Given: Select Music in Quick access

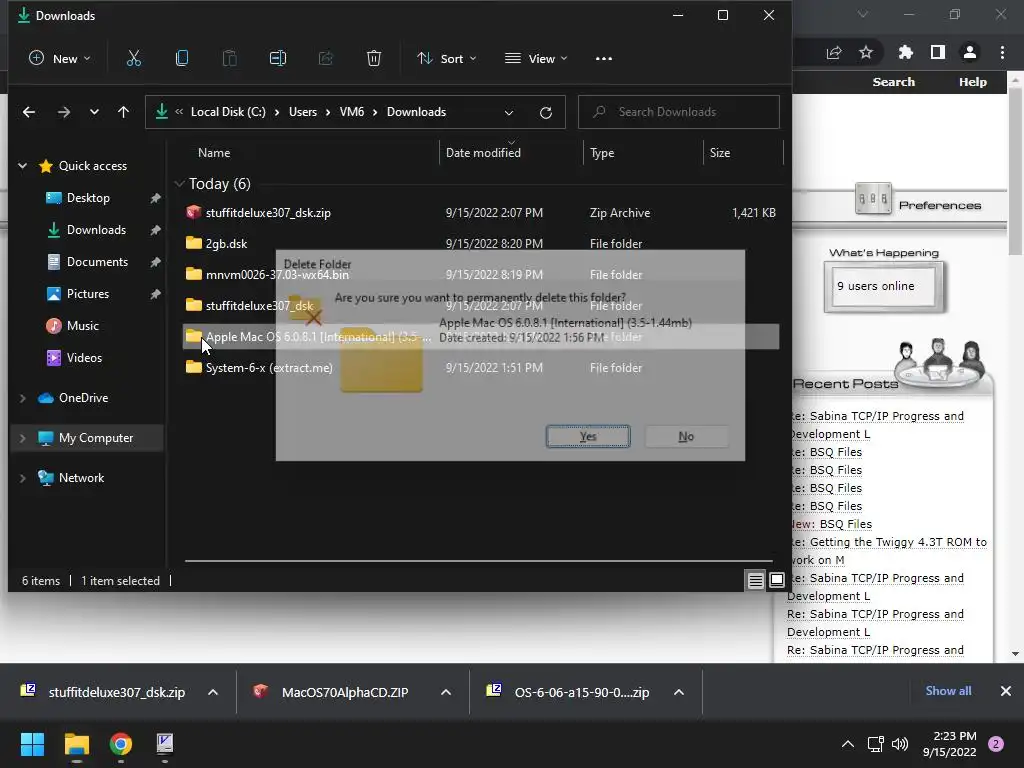Looking at the screenshot, I should (x=82, y=326).
